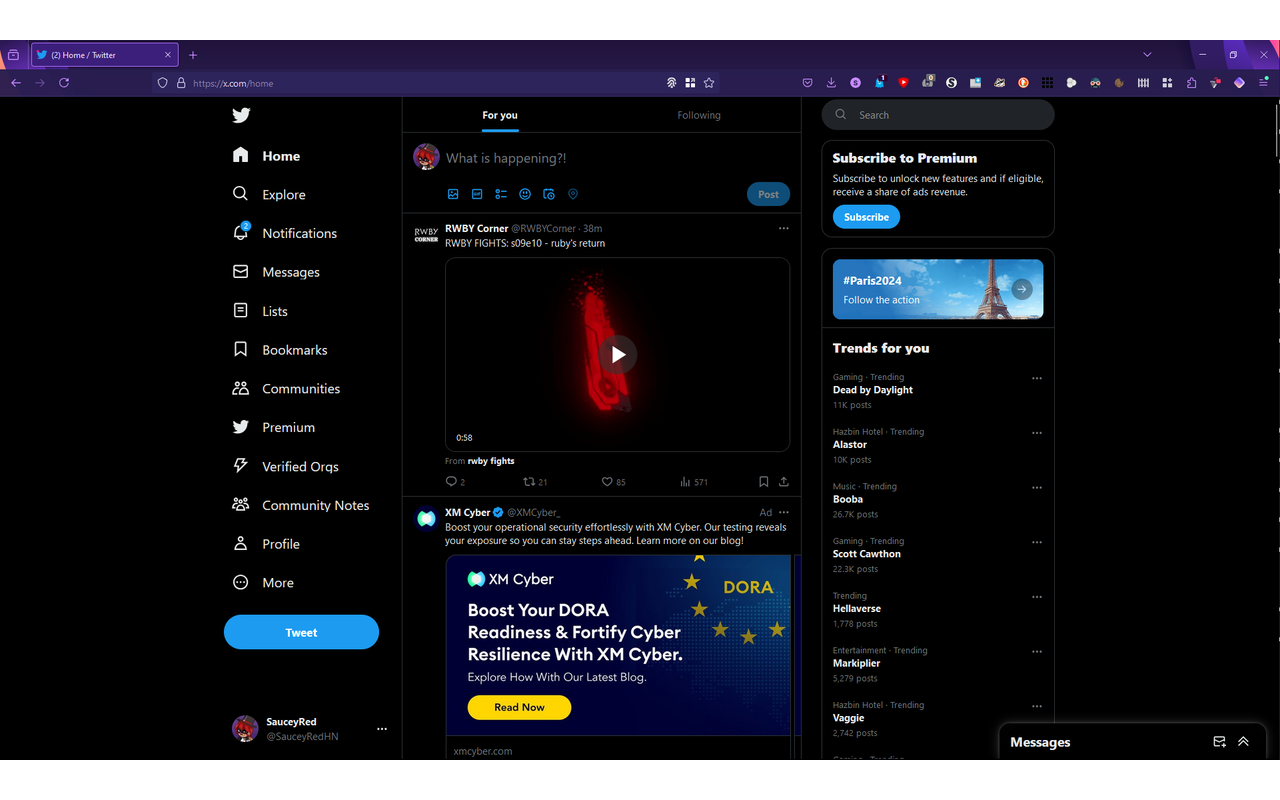Click the Subscribe to Premium button
The height and width of the screenshot is (800, 1280).
click(x=866, y=217)
